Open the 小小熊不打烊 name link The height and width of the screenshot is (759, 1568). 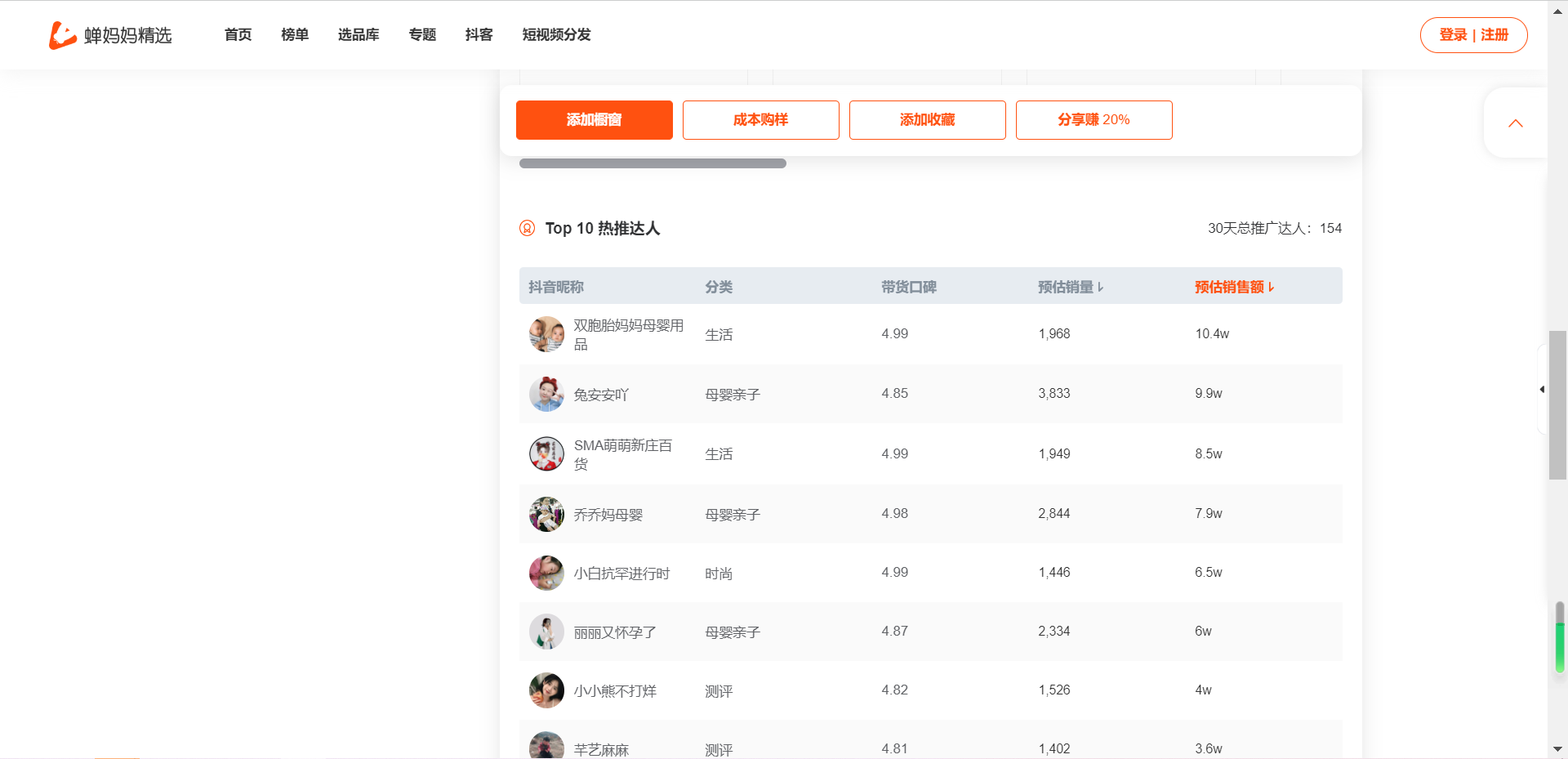pyautogui.click(x=615, y=691)
